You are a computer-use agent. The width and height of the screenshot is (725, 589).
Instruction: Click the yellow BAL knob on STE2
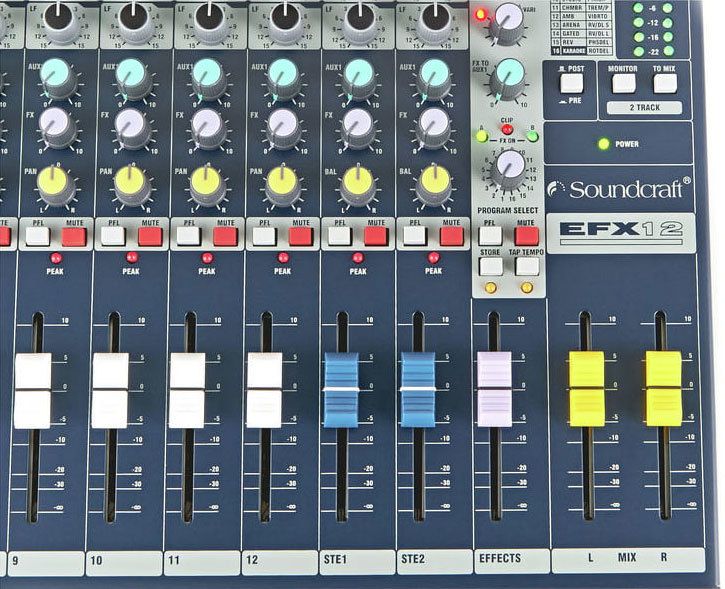tap(434, 180)
